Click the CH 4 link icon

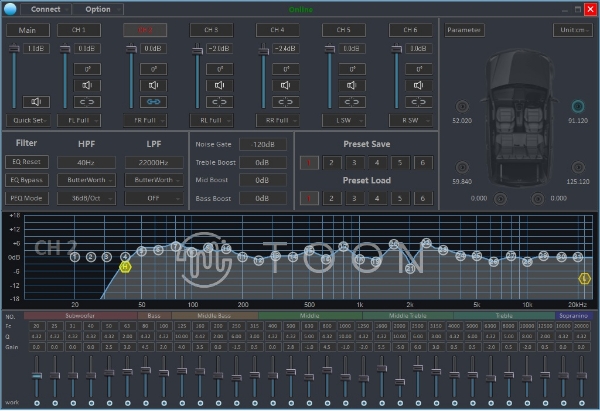tap(286, 101)
